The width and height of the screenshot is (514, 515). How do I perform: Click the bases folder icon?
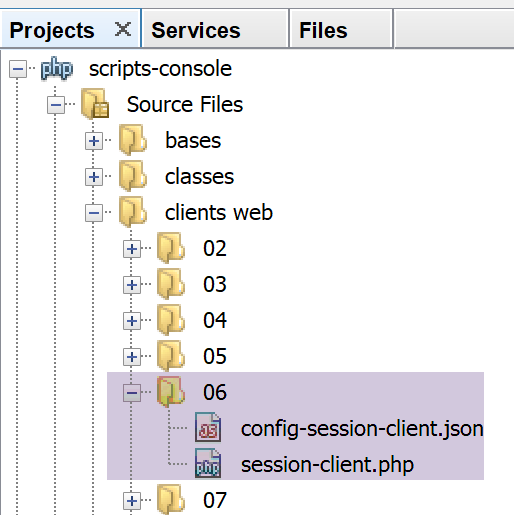(133, 140)
